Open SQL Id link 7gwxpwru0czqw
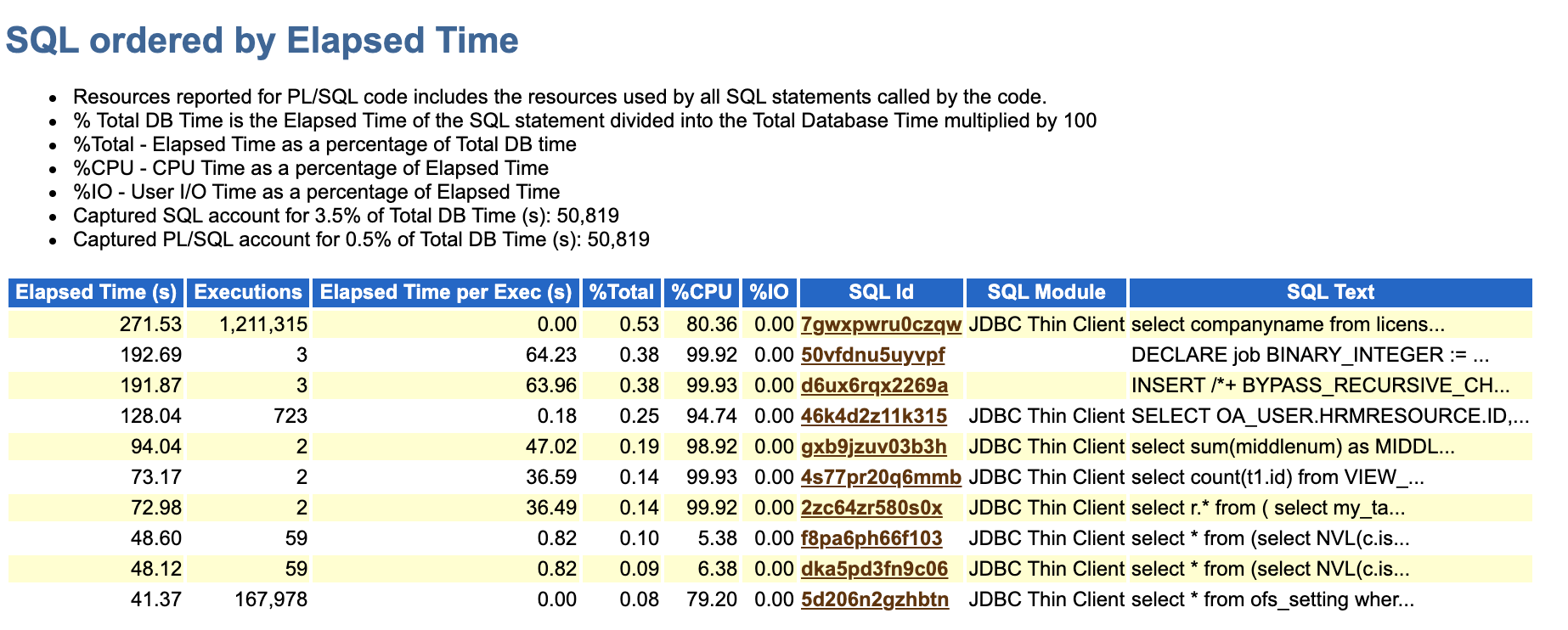1568x630 pixels. [881, 324]
